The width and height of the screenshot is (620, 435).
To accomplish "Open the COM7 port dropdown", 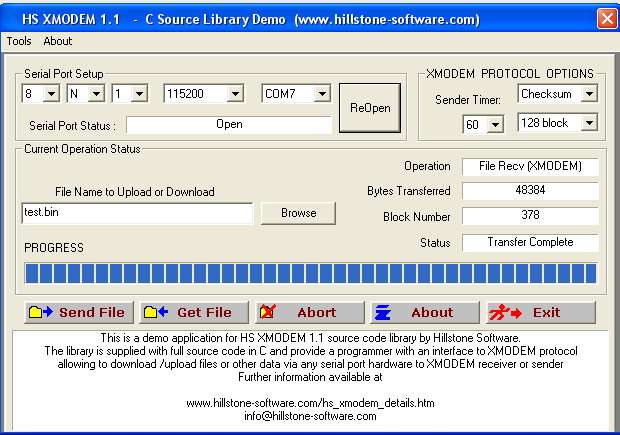I will tap(323, 94).
